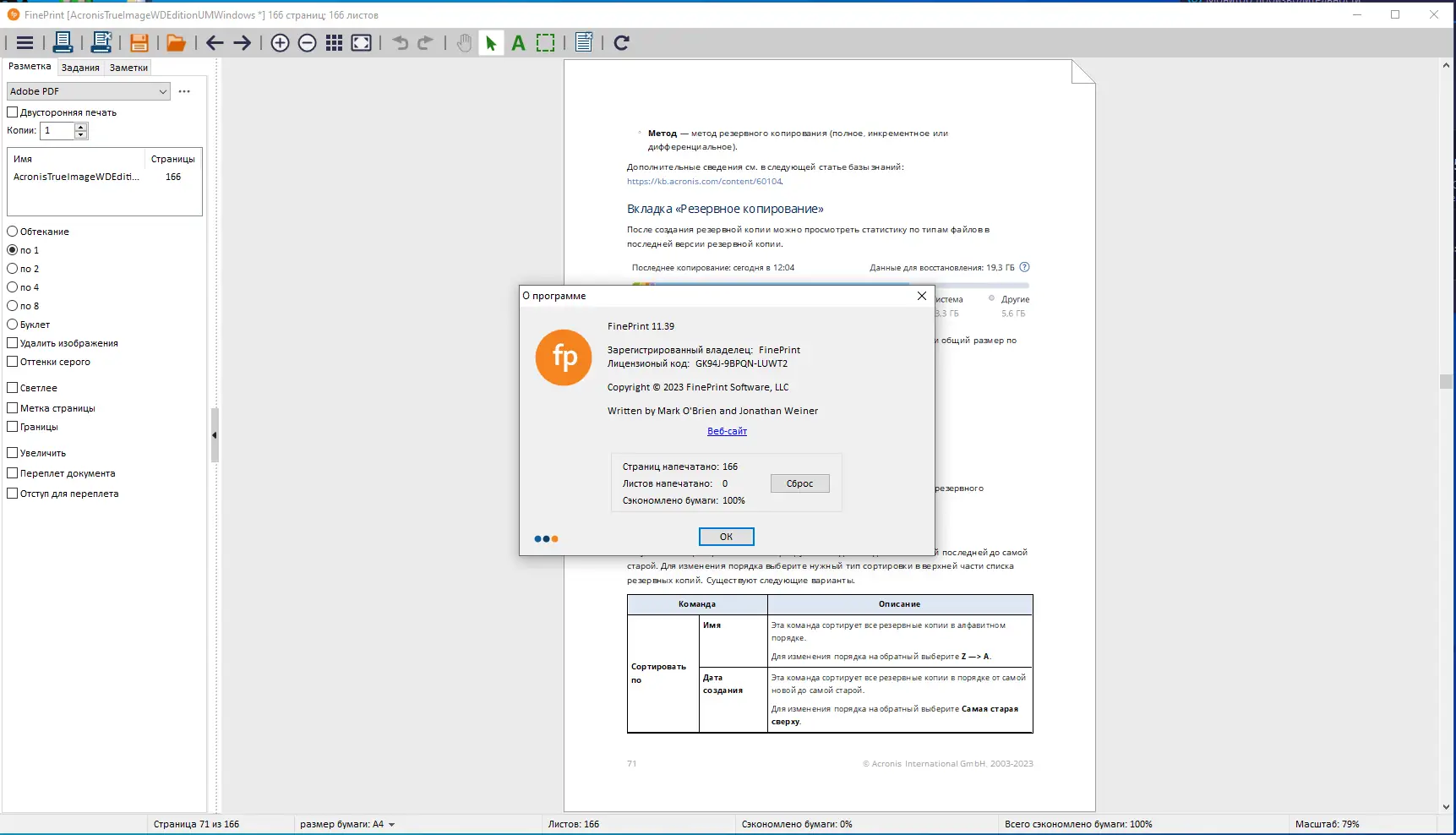Check the Метка страницы option
The image size is (1456, 835).
[13, 408]
